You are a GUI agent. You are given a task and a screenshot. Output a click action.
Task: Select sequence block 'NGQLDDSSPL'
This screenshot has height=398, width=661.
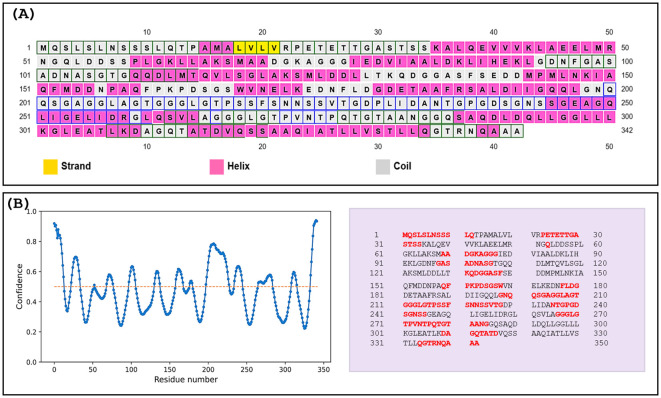pos(559,245)
